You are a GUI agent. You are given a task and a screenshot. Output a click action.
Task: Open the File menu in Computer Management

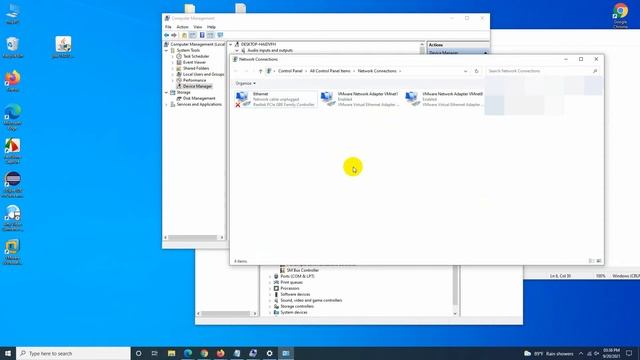click(168, 27)
